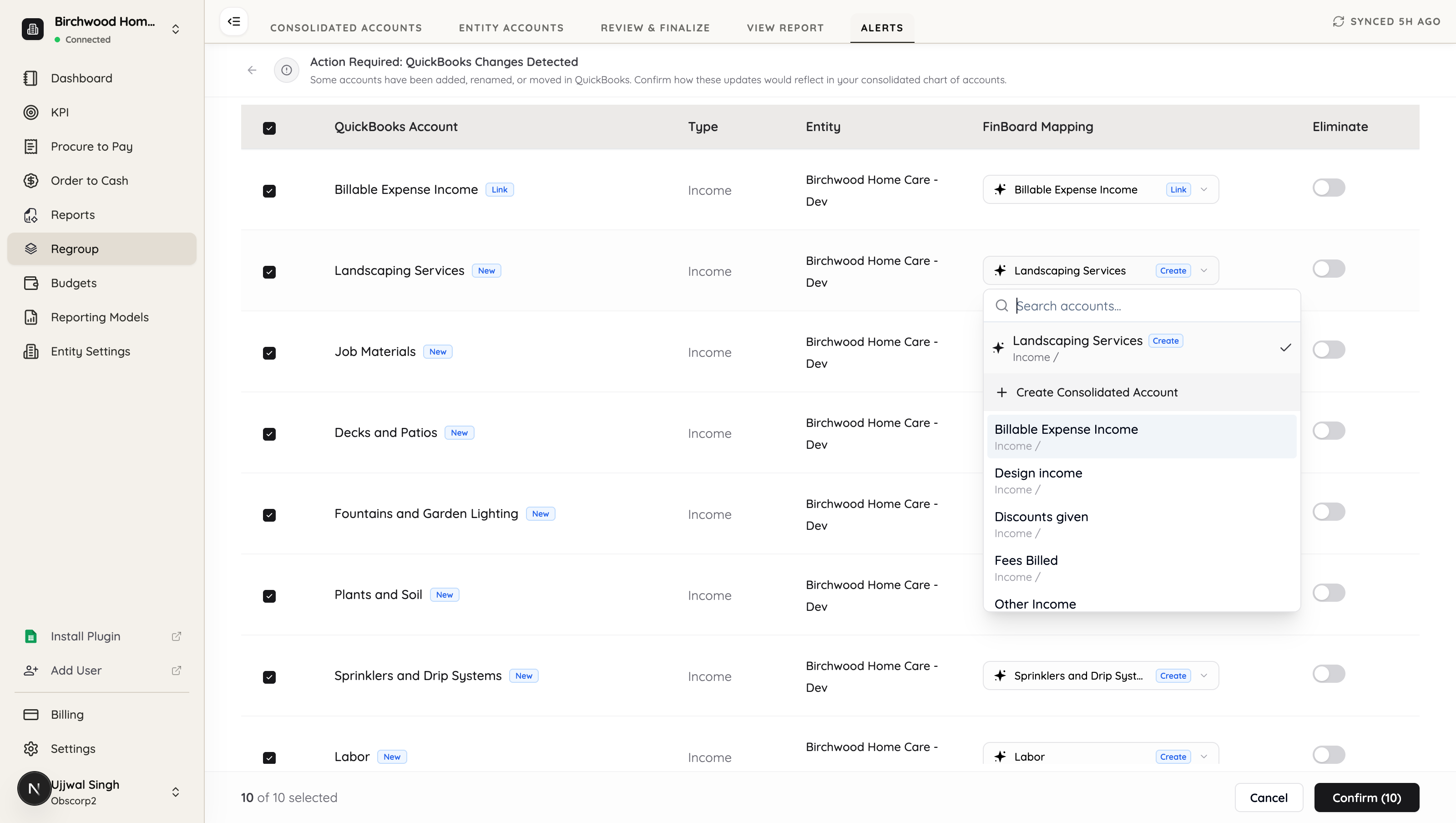Click the search magnifier icon
The image size is (1456, 823).
[1001, 306]
